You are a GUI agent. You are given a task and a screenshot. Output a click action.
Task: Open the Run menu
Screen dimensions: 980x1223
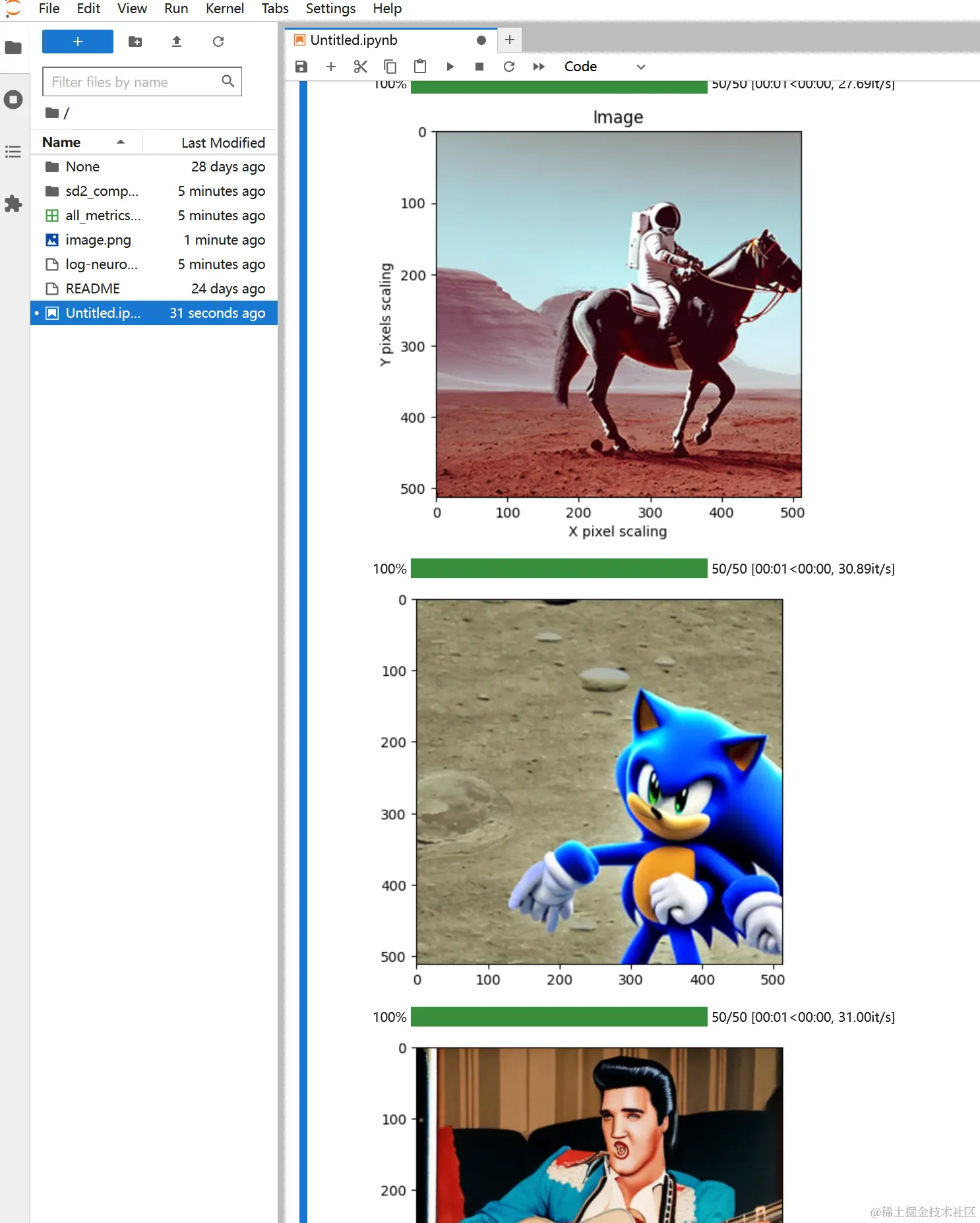click(176, 9)
